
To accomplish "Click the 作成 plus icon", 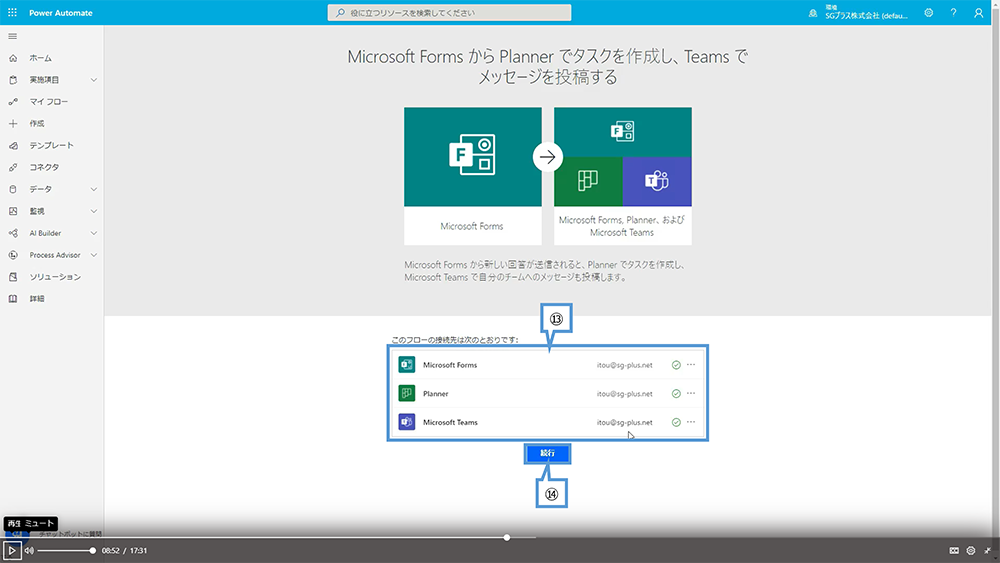I will click(x=13, y=124).
